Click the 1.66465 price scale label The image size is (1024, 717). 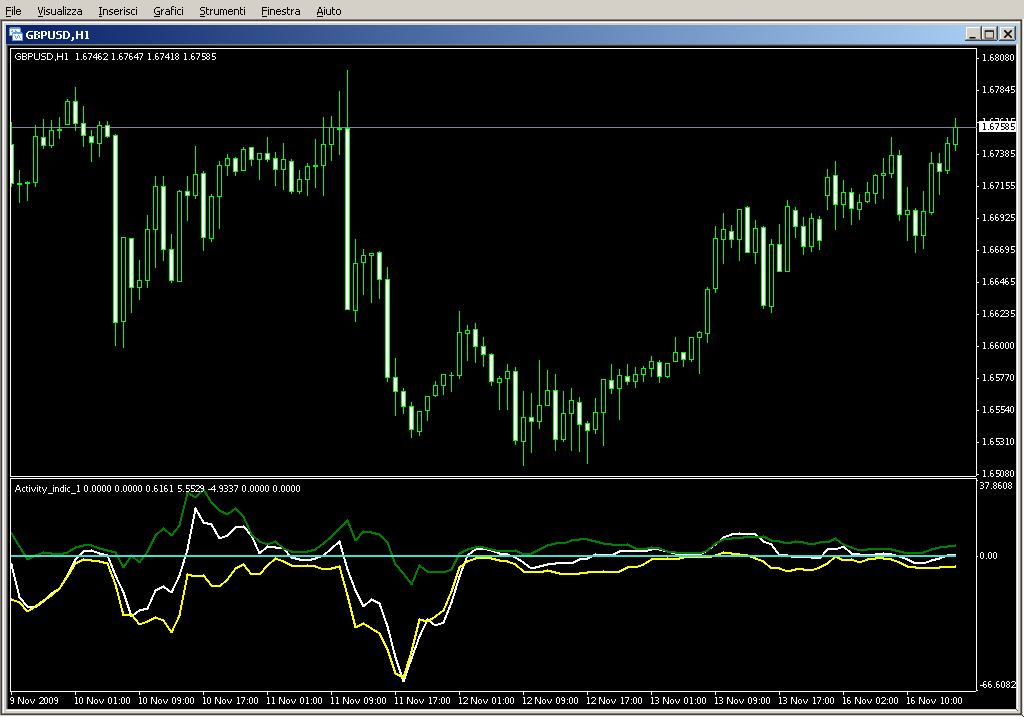999,281
